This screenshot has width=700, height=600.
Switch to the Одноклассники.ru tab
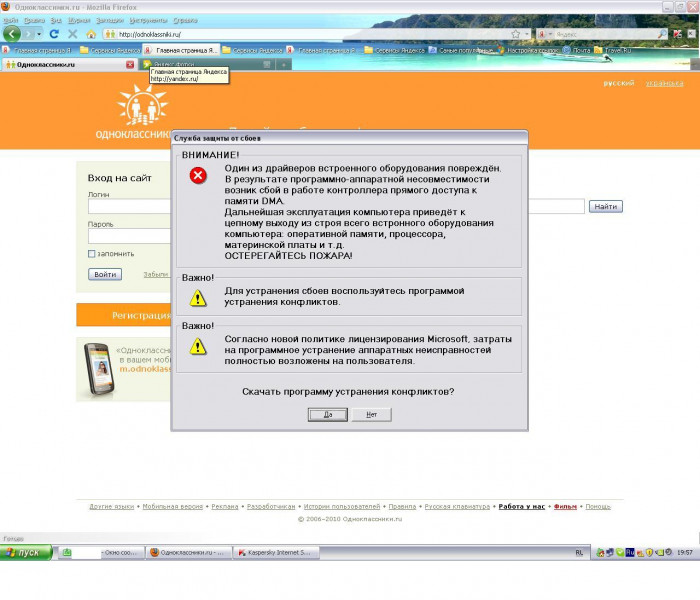coord(65,65)
